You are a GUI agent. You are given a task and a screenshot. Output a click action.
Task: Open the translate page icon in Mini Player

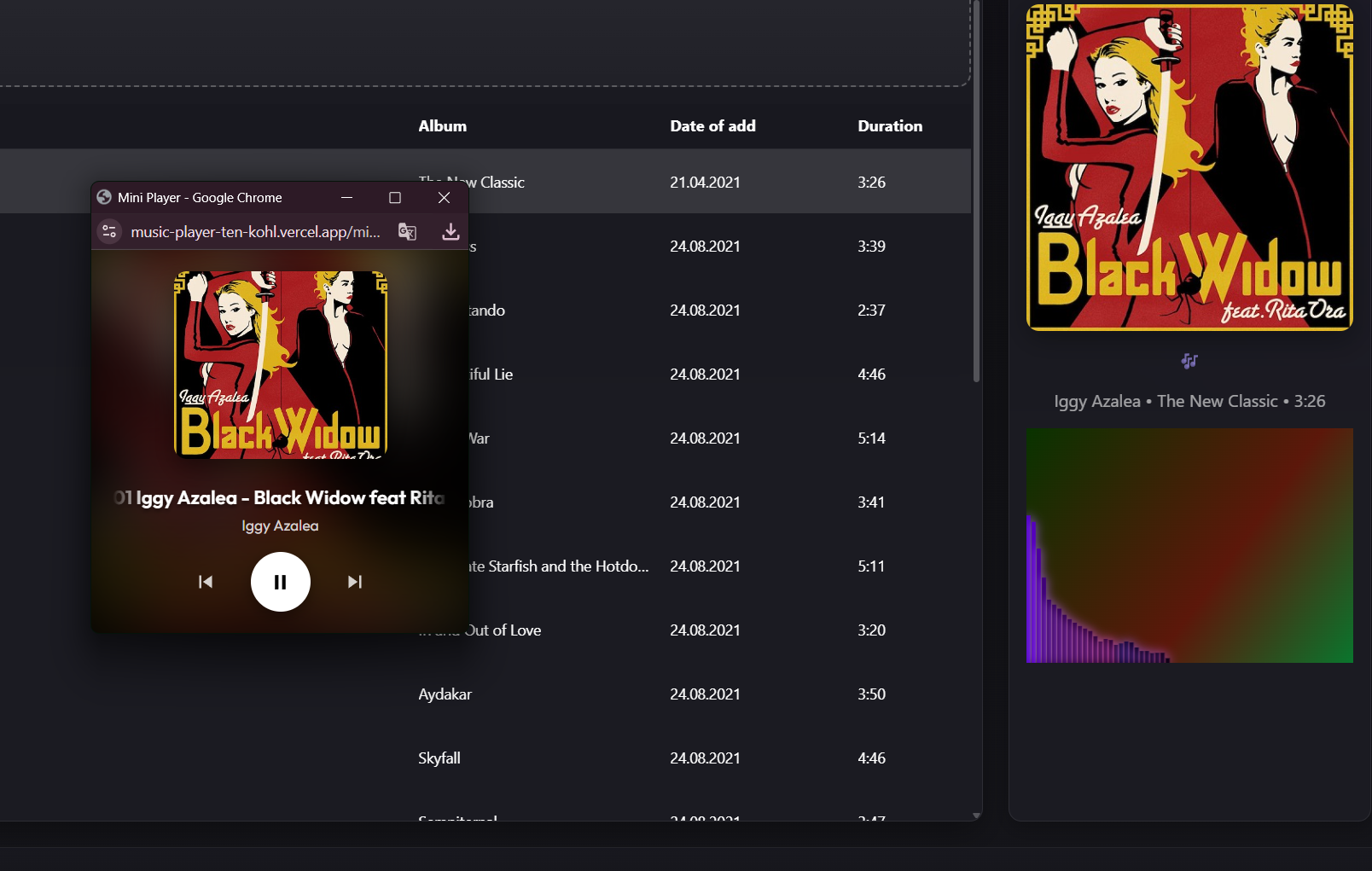408,232
